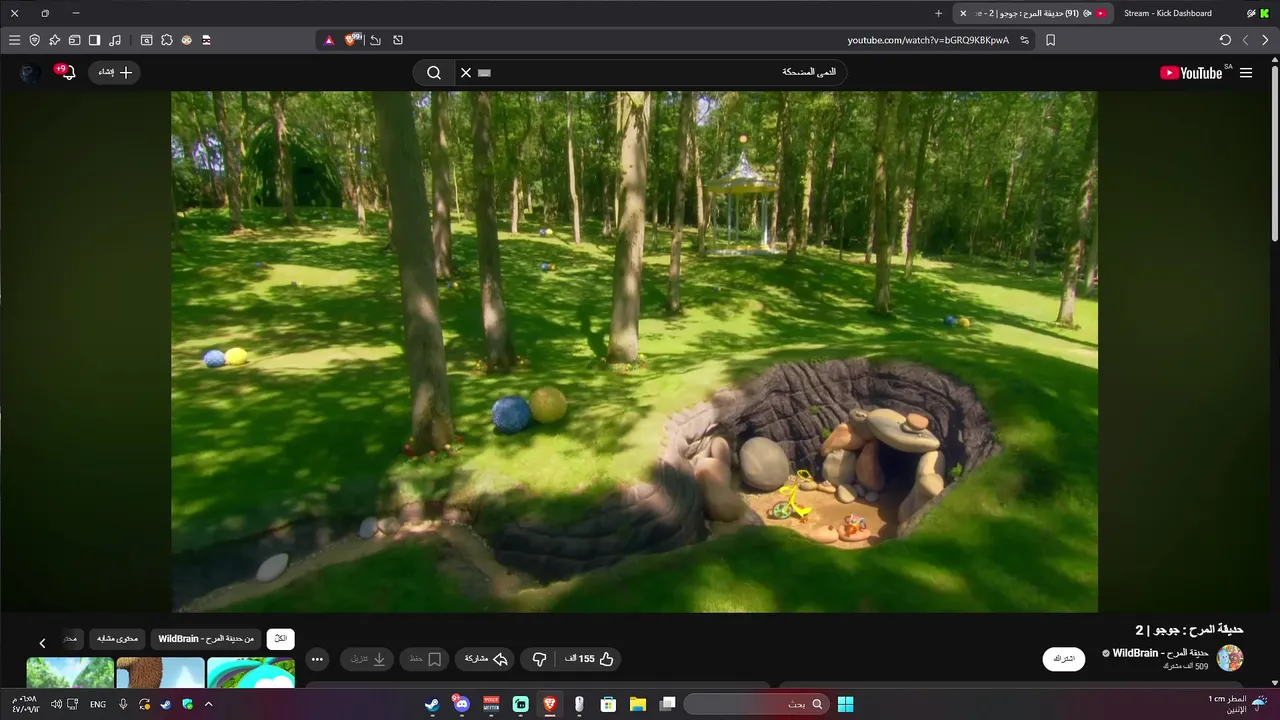This screenshot has height=720, width=1280.
Task: Open File Explorer from the taskbar
Action: pos(638,704)
